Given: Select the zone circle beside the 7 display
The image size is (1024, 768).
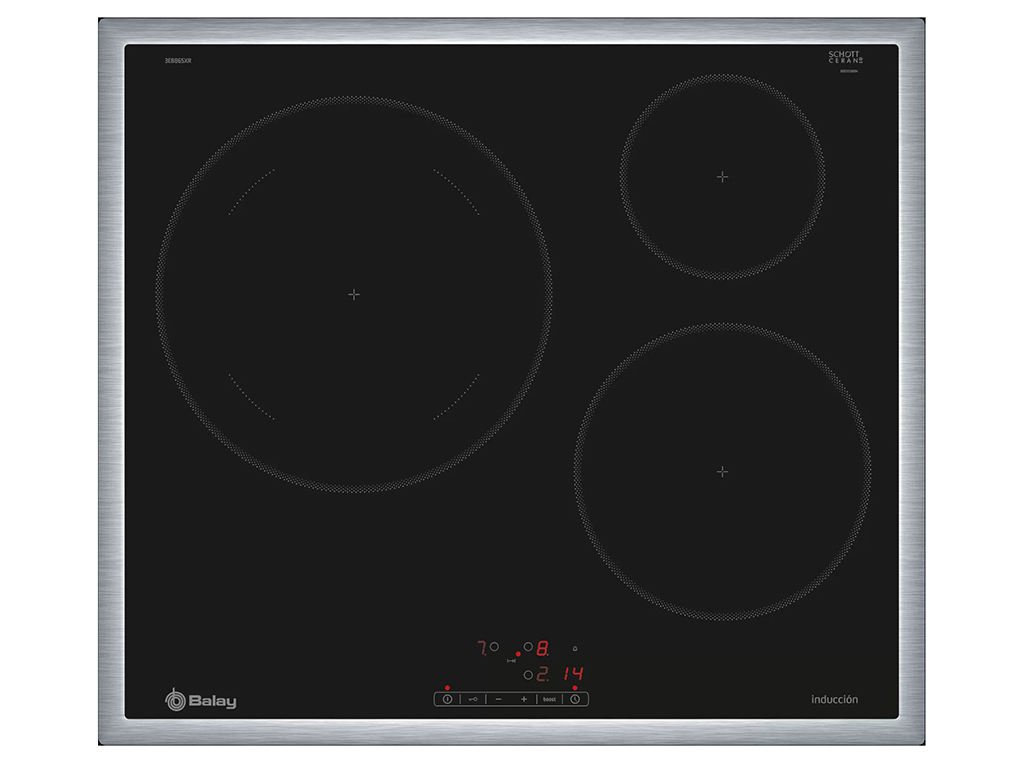Looking at the screenshot, I should point(494,647).
